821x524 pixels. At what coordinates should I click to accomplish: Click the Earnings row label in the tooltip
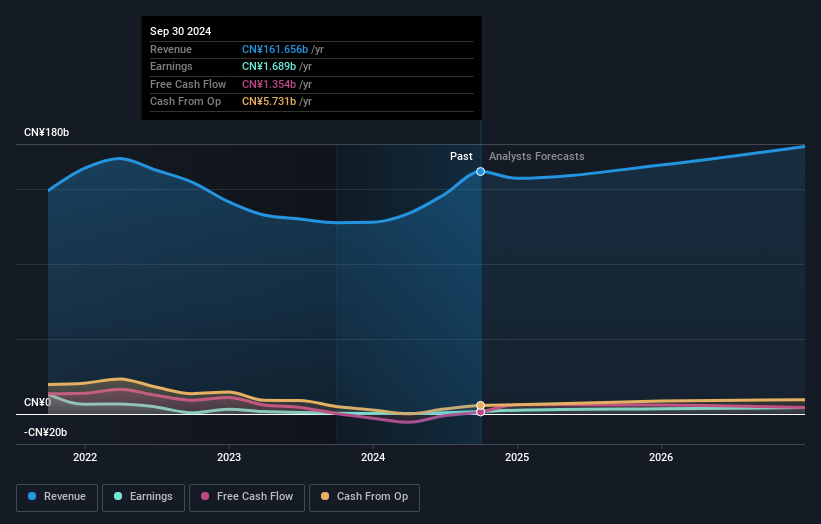point(171,66)
